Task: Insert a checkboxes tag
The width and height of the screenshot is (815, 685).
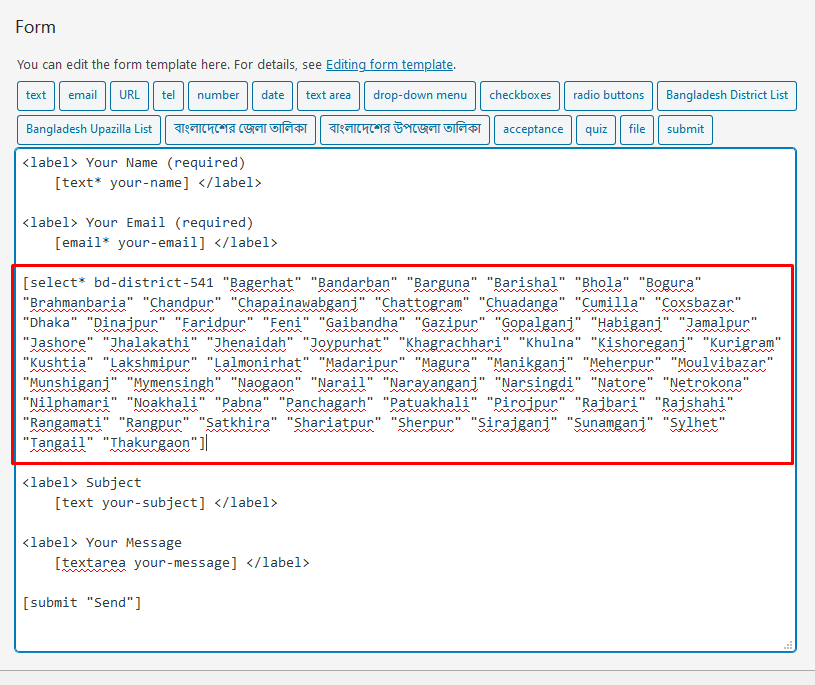Action: click(x=520, y=96)
